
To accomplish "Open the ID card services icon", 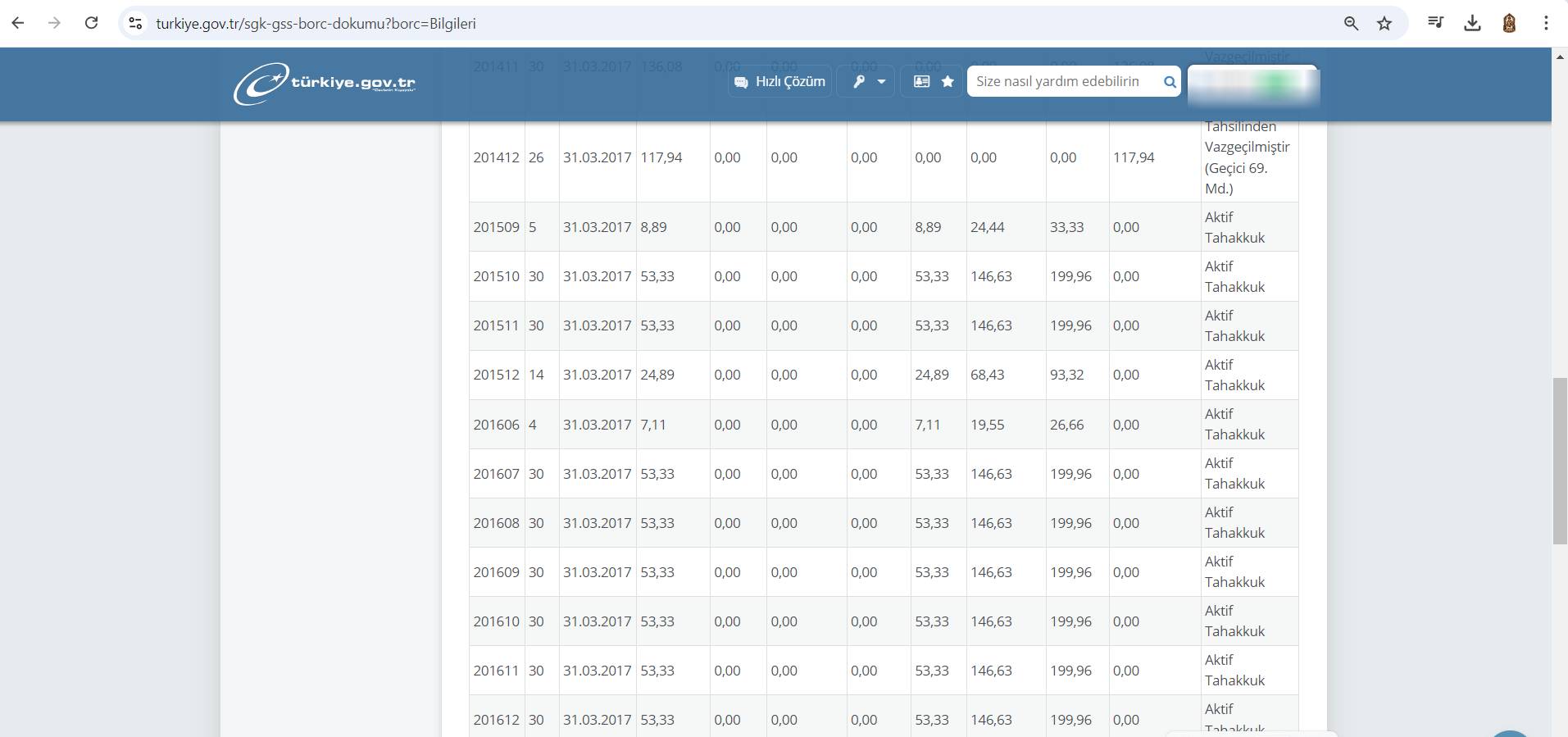I will (922, 81).
